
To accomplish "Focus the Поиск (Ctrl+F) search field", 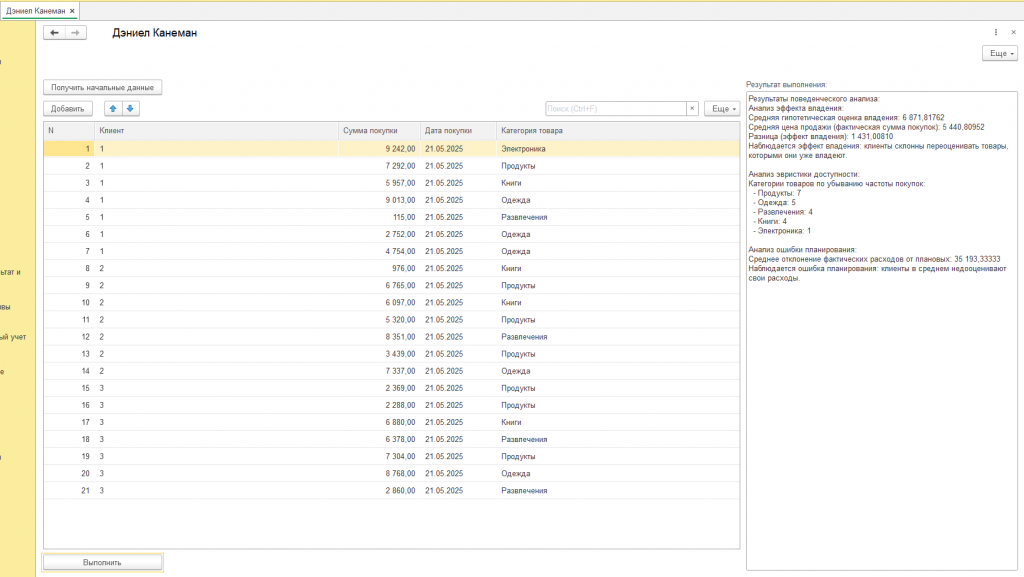I will [616, 108].
